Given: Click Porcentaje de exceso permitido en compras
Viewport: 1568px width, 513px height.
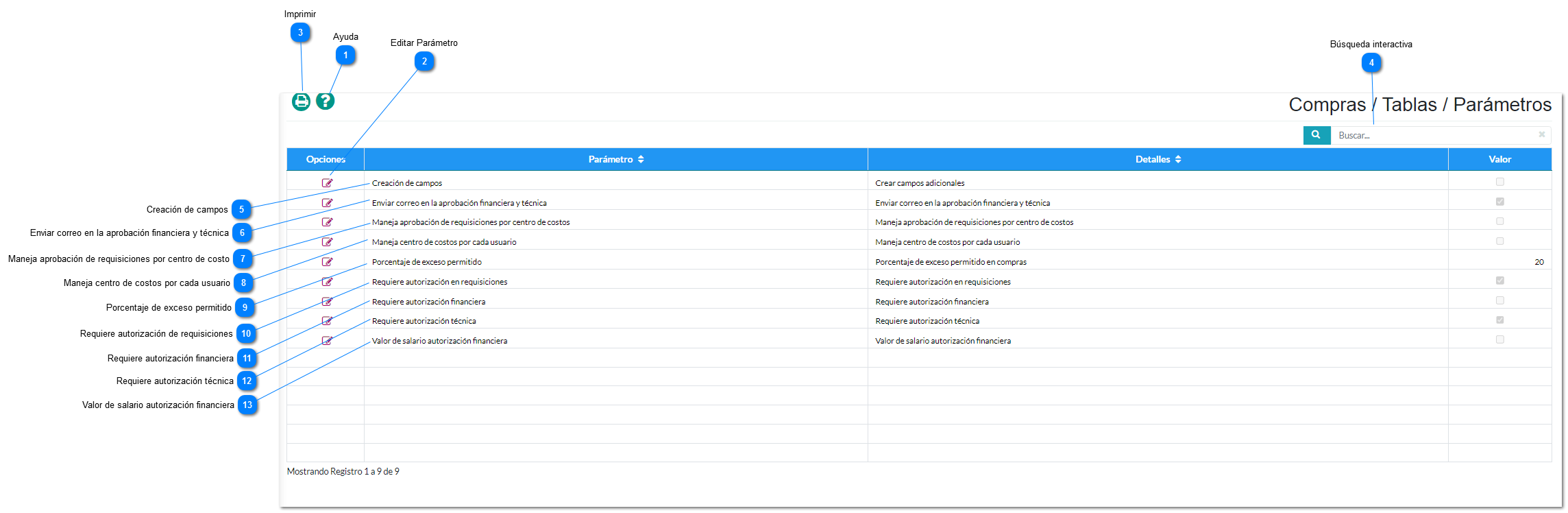Looking at the screenshot, I should click(x=951, y=262).
